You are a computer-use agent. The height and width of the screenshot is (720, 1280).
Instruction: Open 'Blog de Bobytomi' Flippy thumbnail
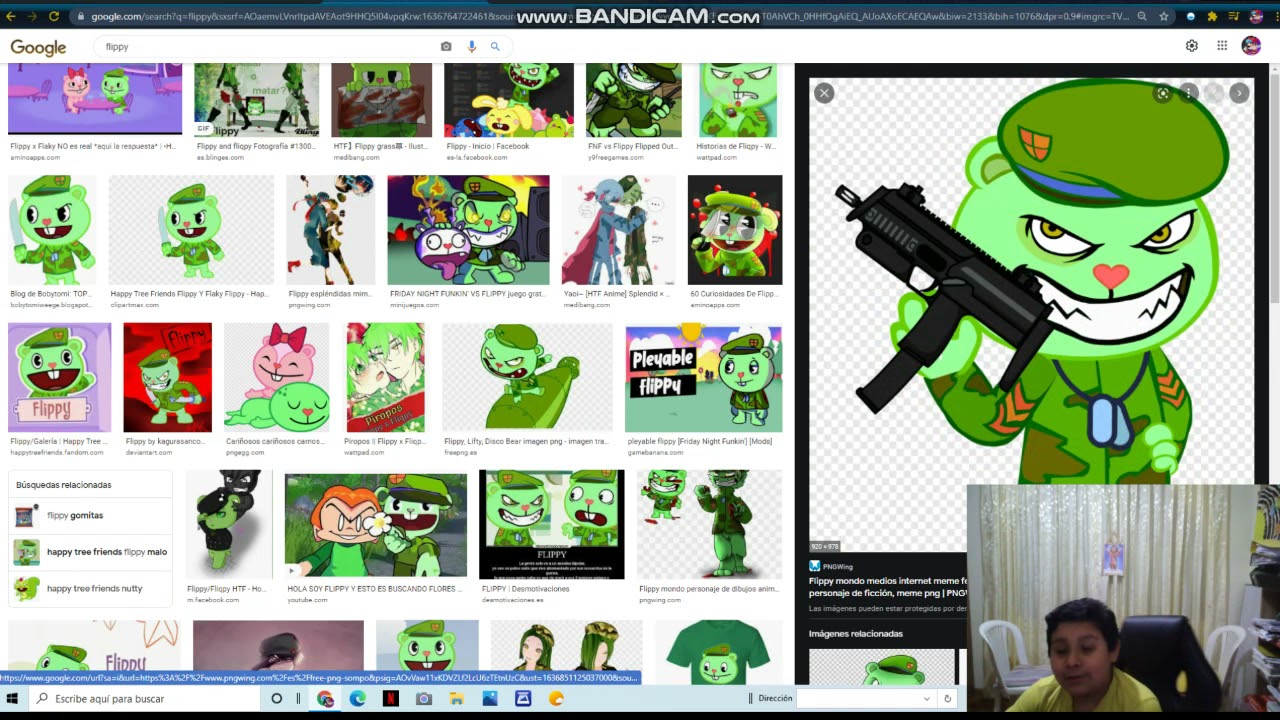[52, 230]
